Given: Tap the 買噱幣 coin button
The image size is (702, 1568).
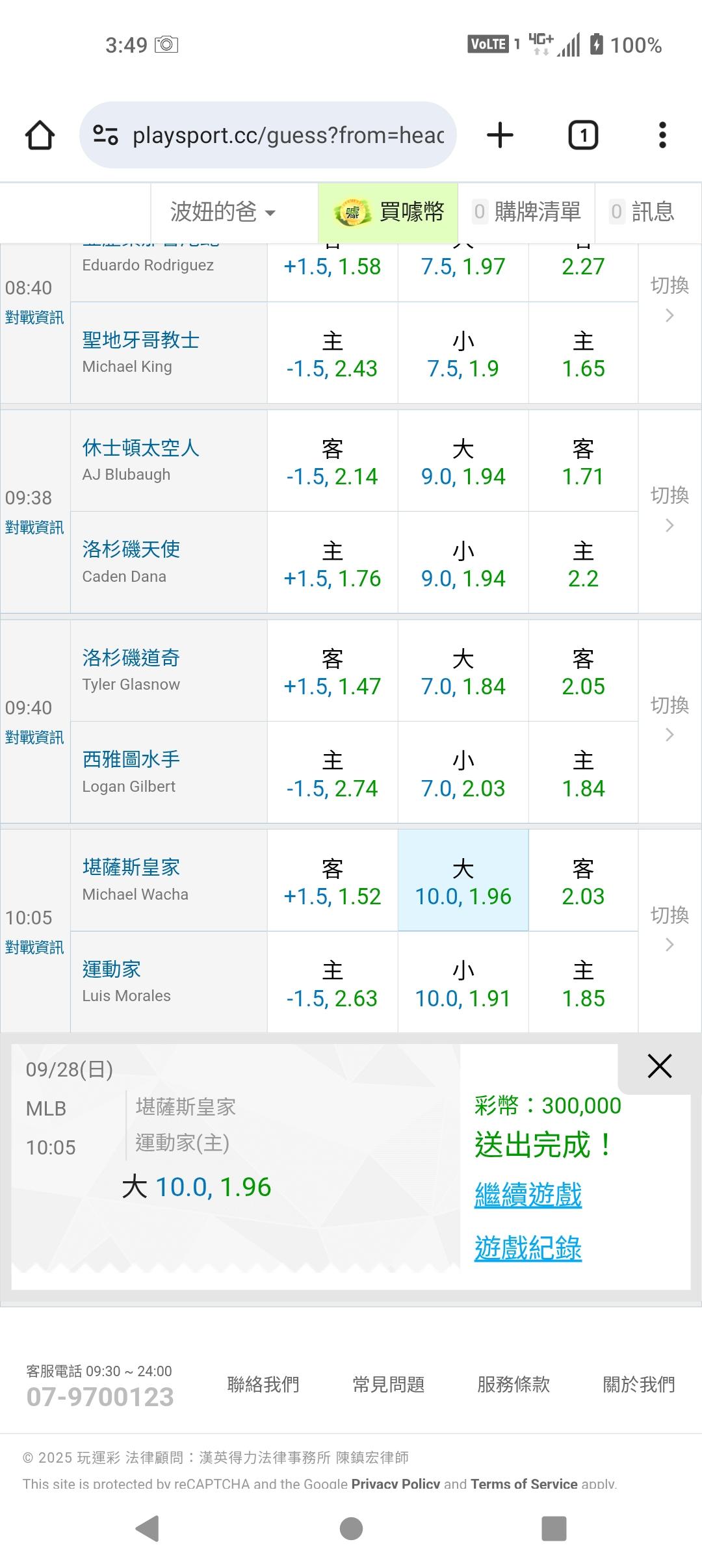Looking at the screenshot, I should (389, 212).
